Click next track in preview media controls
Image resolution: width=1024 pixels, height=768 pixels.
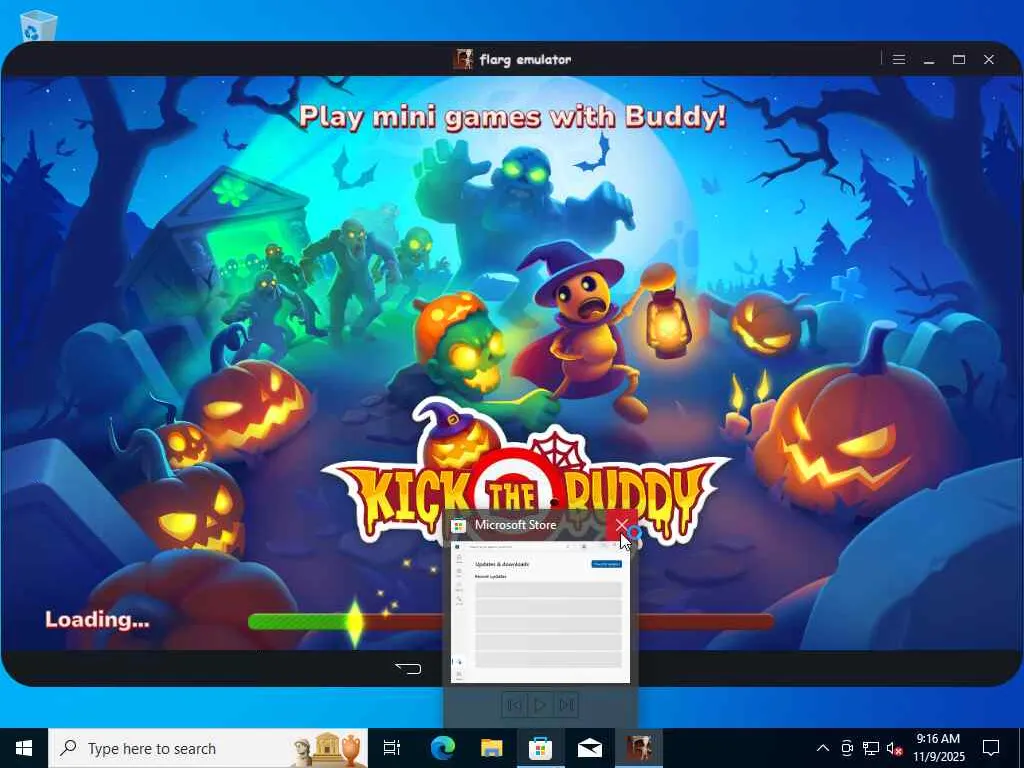566,705
